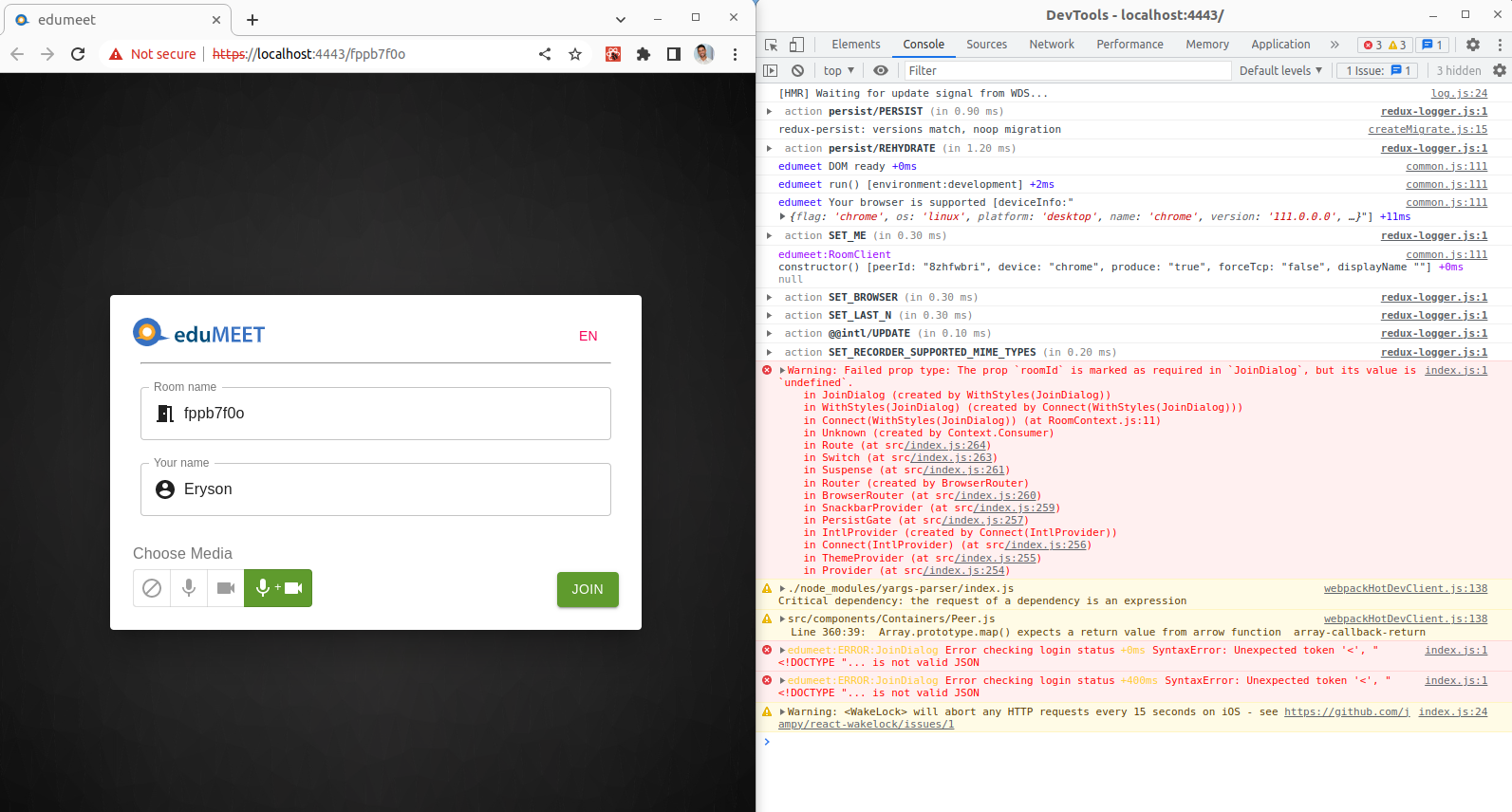The image size is (1512, 812).
Task: Reload the edumeet page
Action: 78,54
